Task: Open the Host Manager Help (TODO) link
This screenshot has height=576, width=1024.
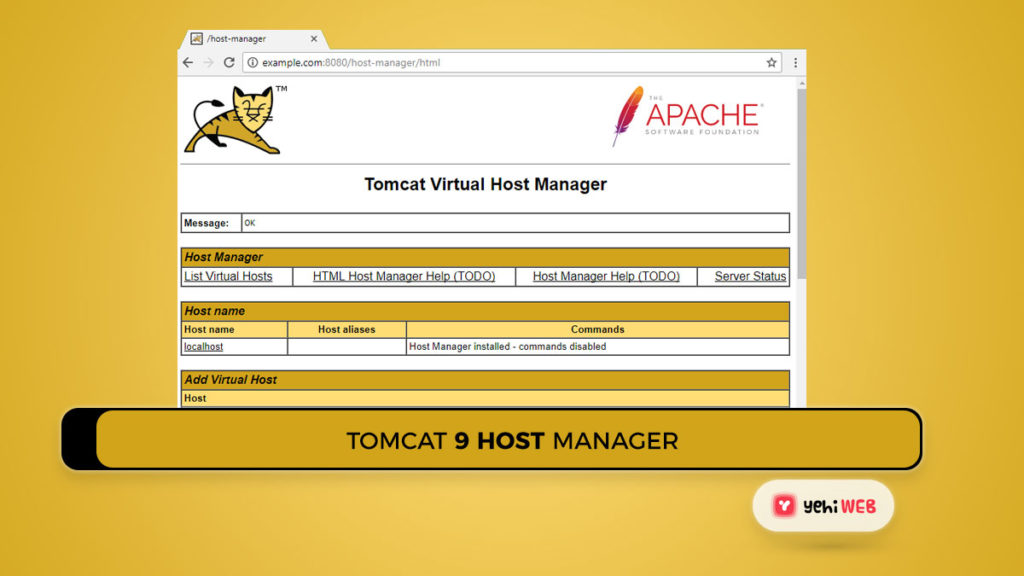Action: [606, 277]
